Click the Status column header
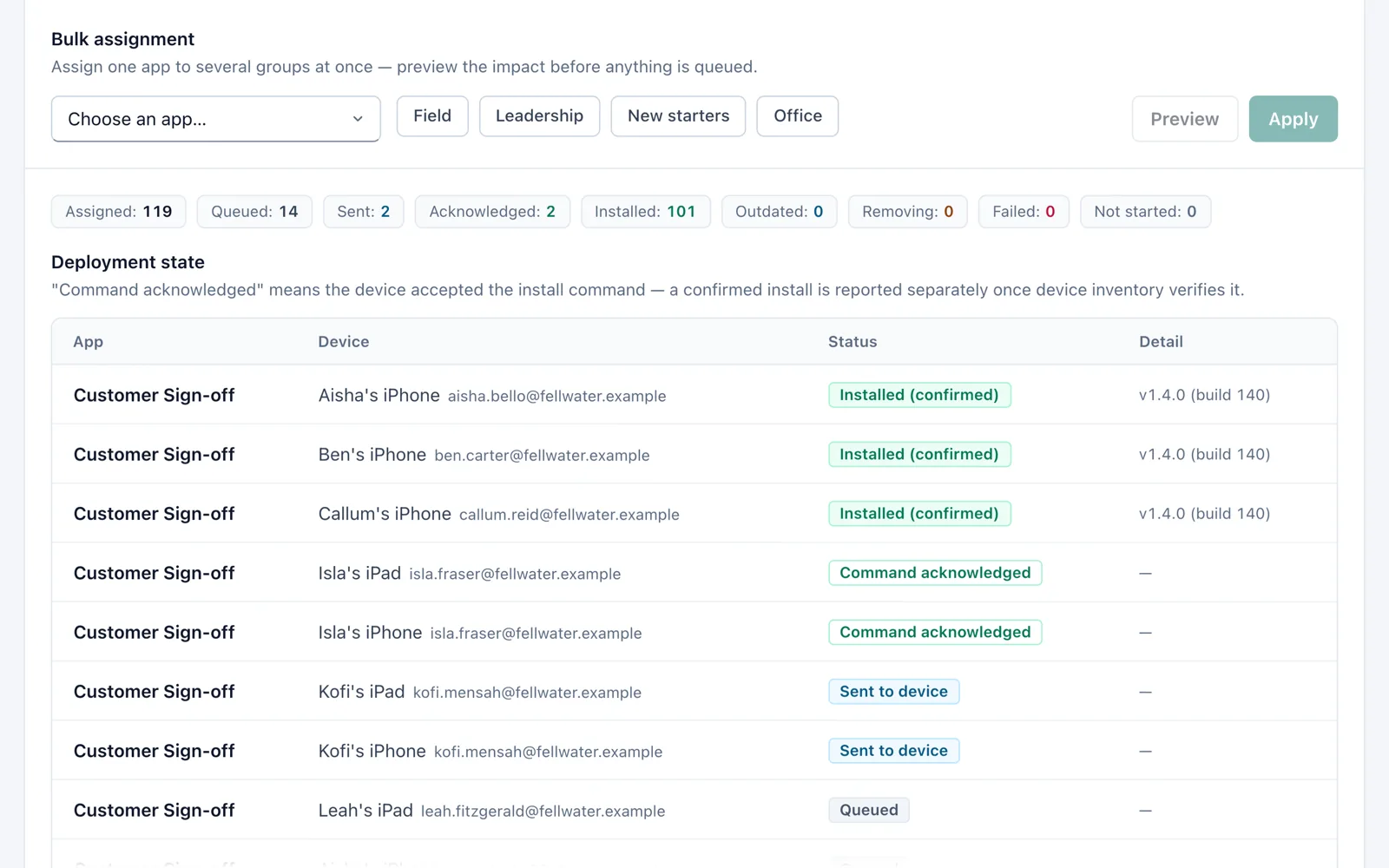 click(852, 342)
